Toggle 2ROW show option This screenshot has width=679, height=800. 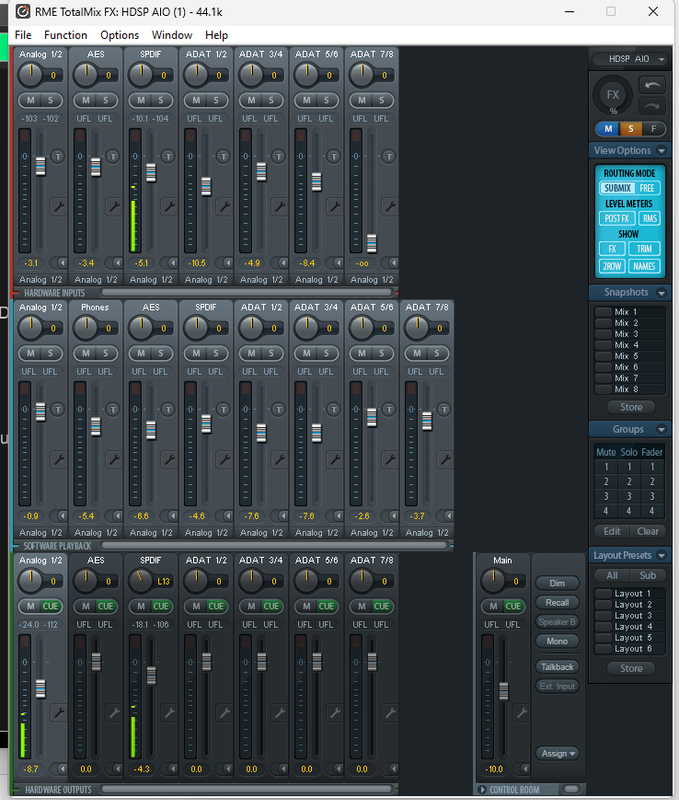612,266
